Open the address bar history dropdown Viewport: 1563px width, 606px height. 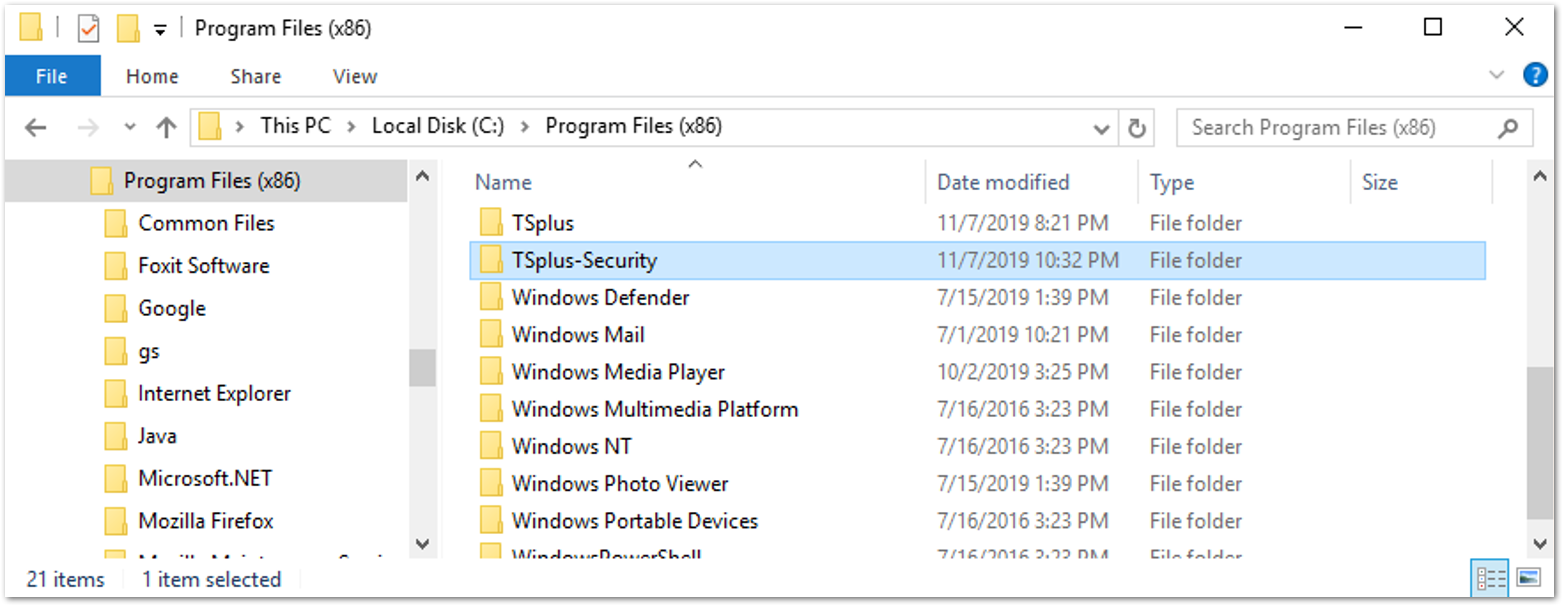pos(1101,128)
